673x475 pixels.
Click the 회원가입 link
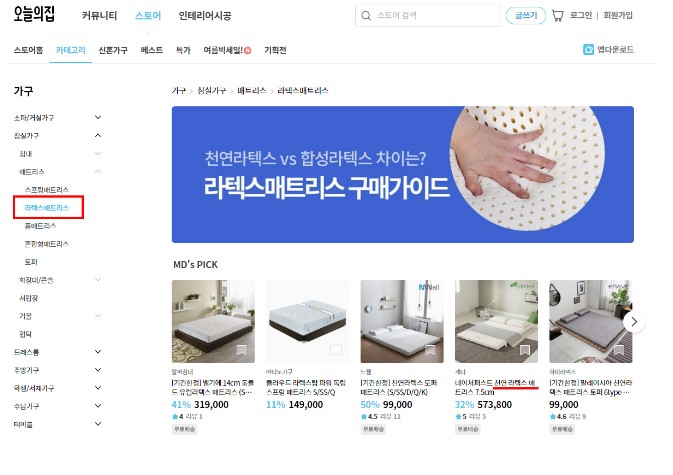coord(618,15)
